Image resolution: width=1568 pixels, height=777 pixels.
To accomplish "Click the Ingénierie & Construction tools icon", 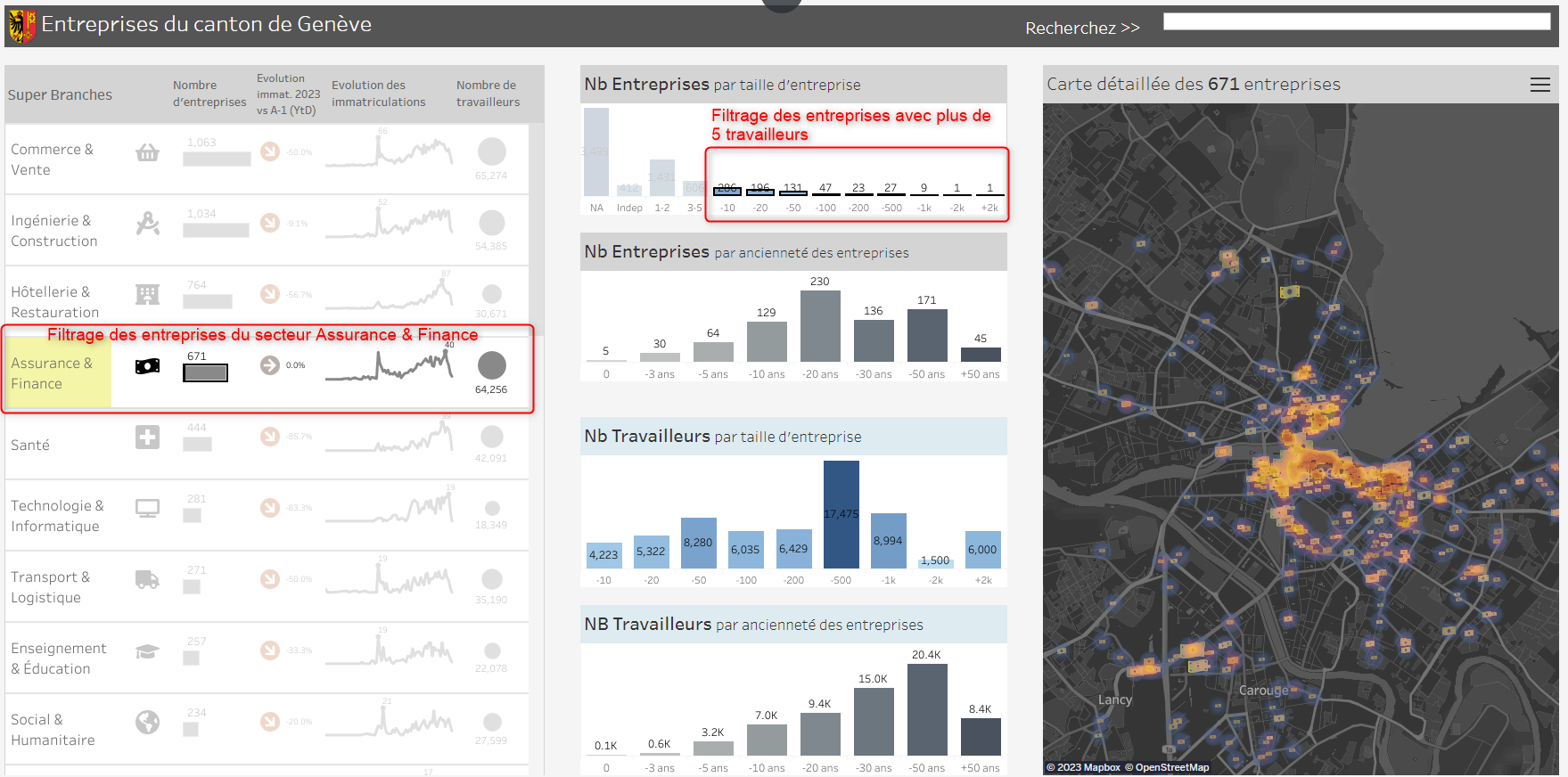I will [147, 223].
